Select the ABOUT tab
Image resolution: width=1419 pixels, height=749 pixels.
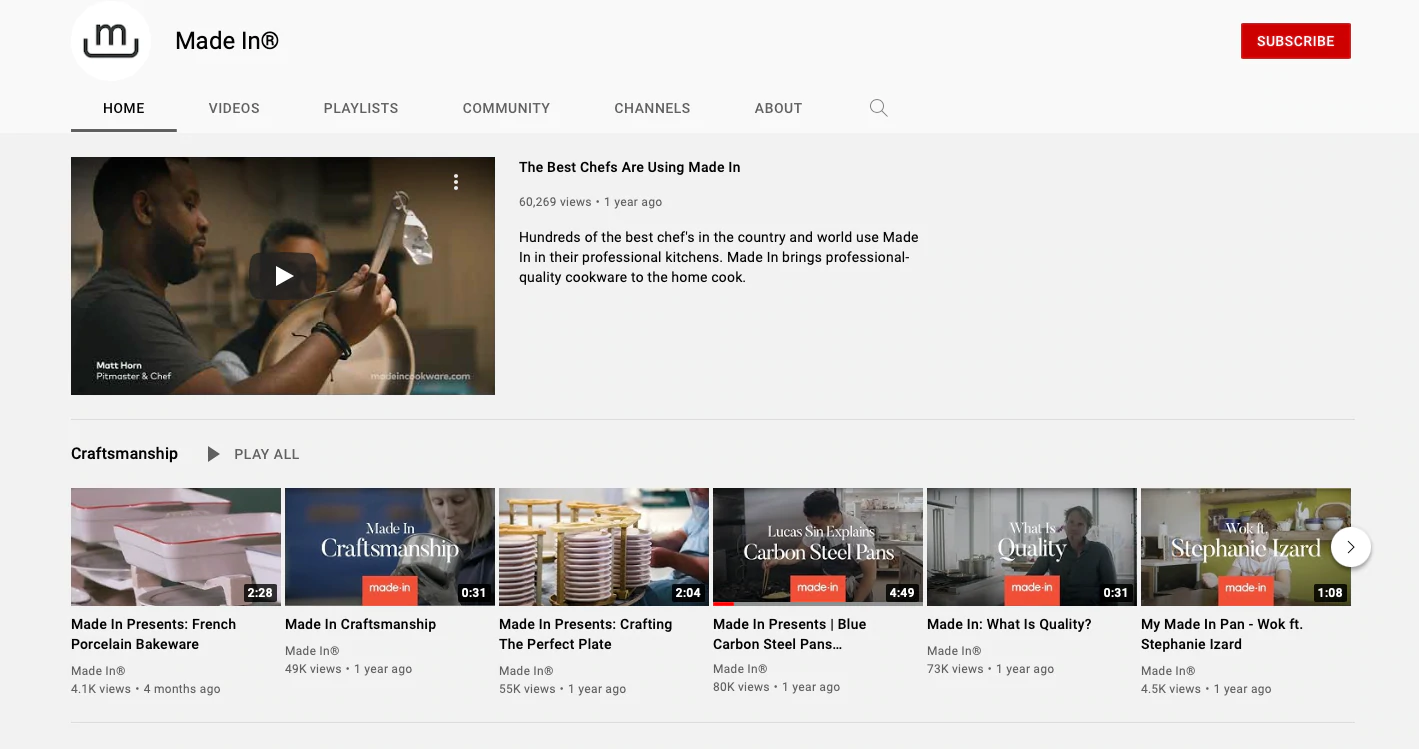pyautogui.click(x=778, y=108)
